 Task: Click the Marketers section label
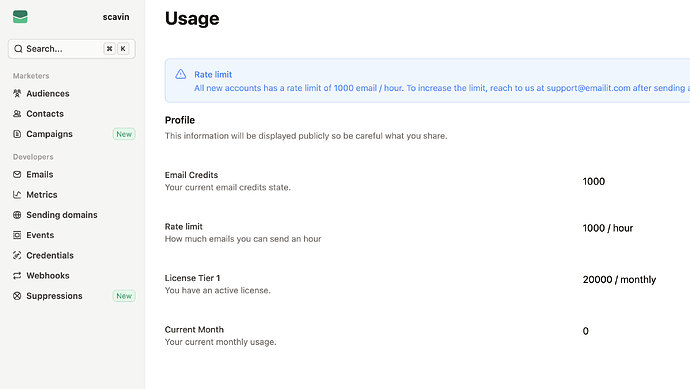pyautogui.click(x=31, y=76)
